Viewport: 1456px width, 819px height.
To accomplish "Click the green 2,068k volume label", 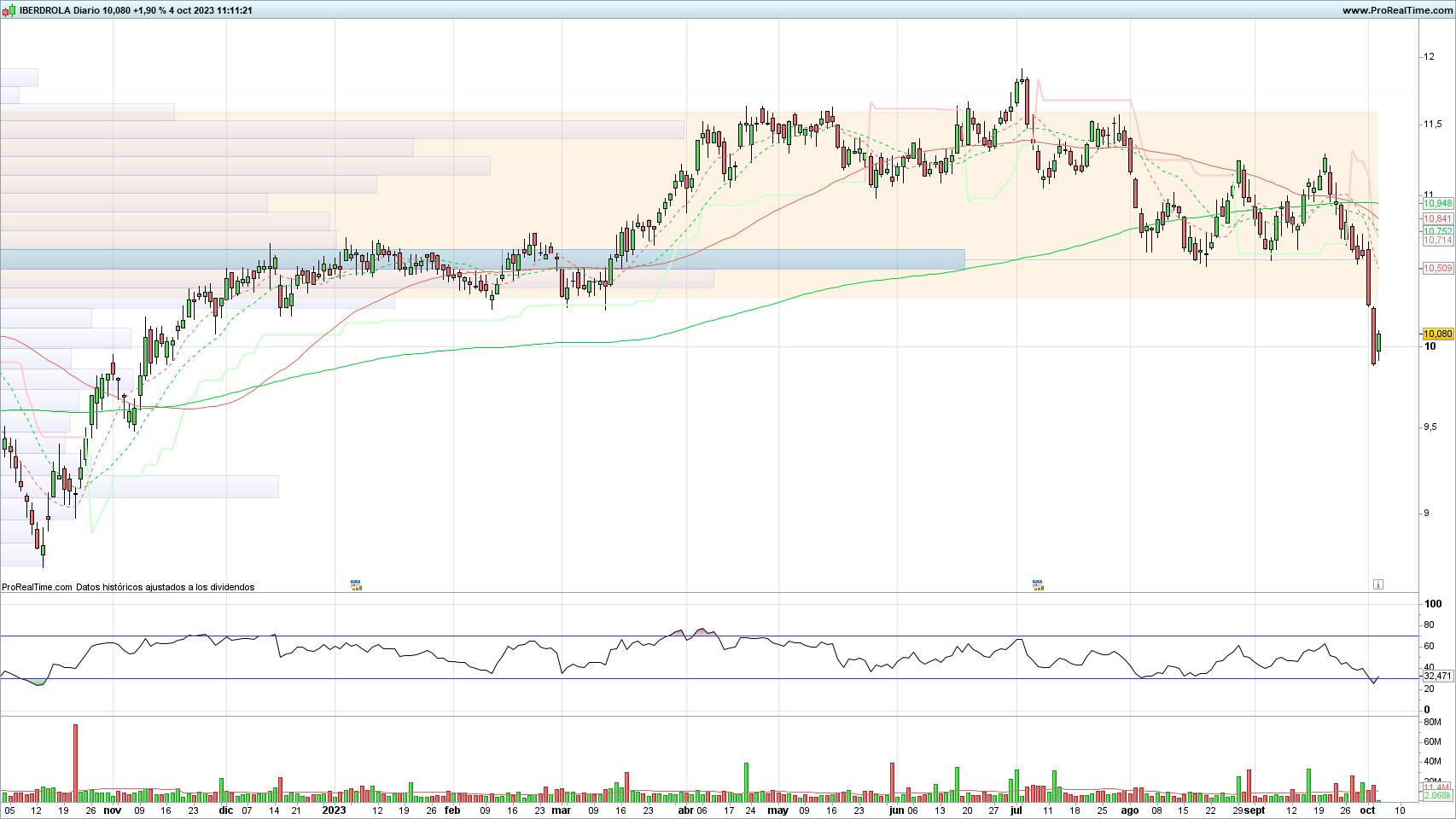I will (x=1437, y=795).
